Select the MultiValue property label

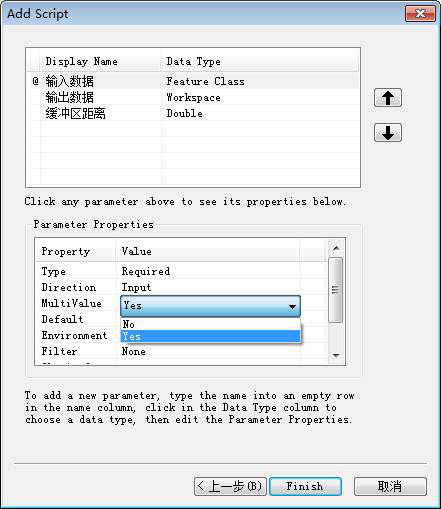click(x=71, y=303)
